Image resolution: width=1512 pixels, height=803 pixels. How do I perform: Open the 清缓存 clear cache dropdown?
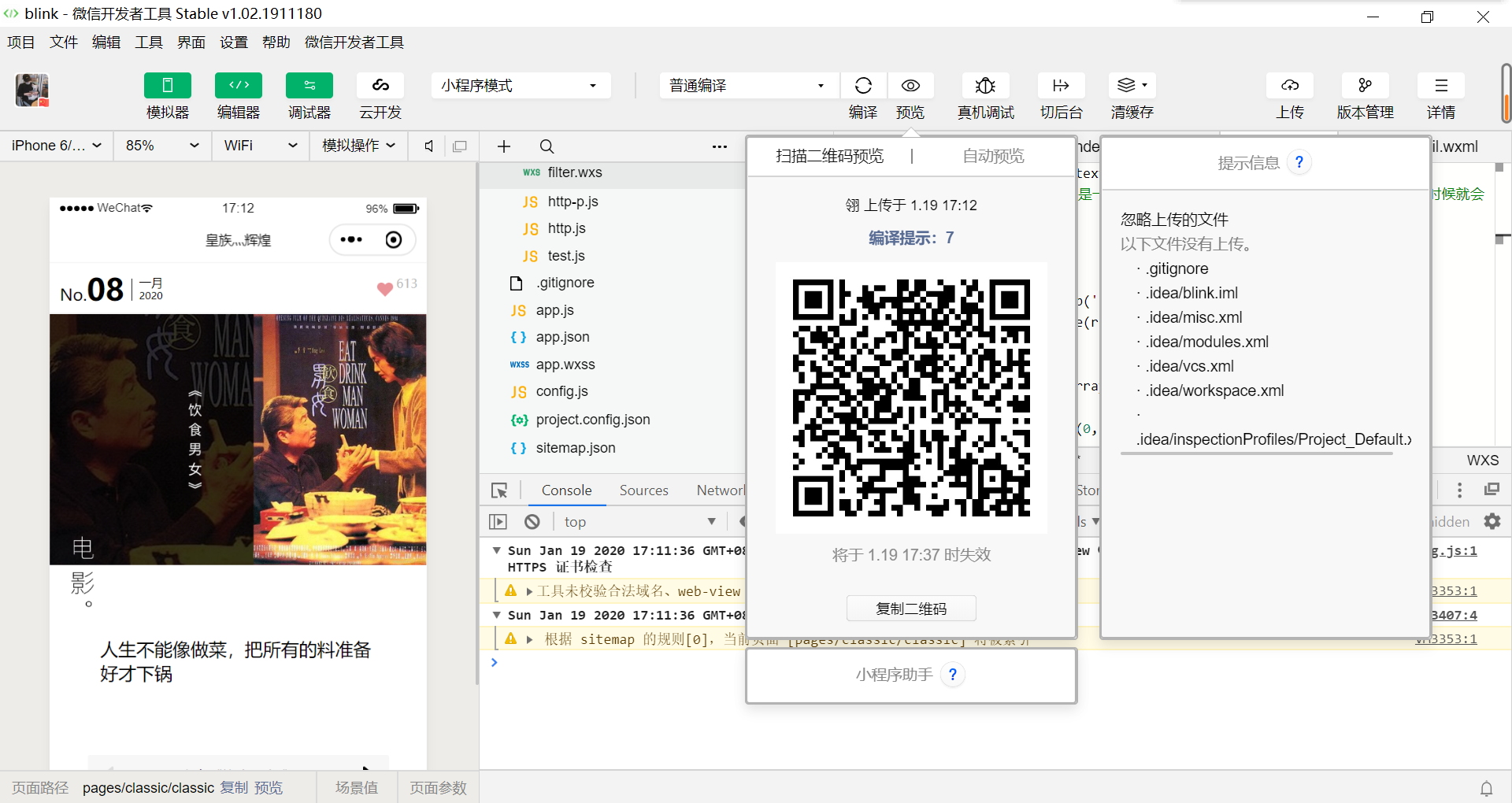pos(1132,85)
